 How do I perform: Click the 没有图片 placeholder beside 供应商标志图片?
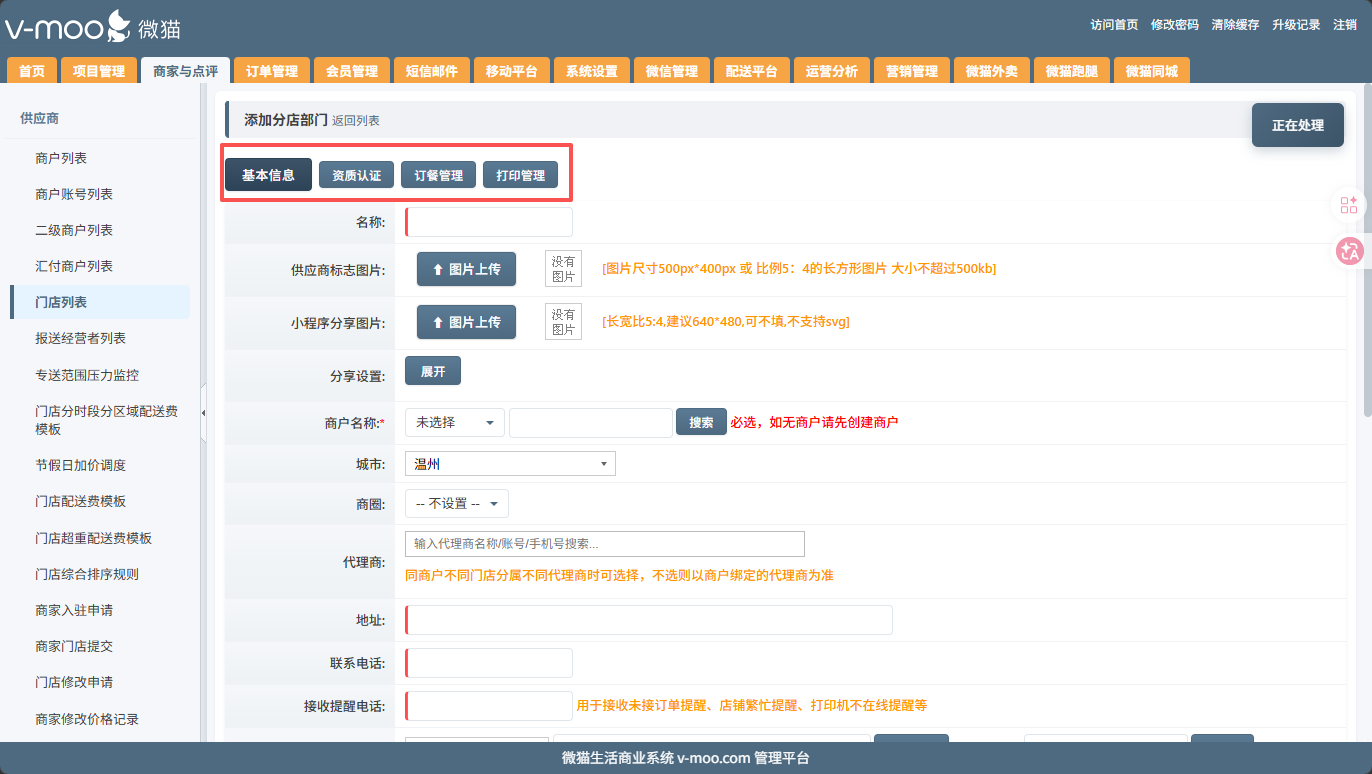[x=563, y=269]
